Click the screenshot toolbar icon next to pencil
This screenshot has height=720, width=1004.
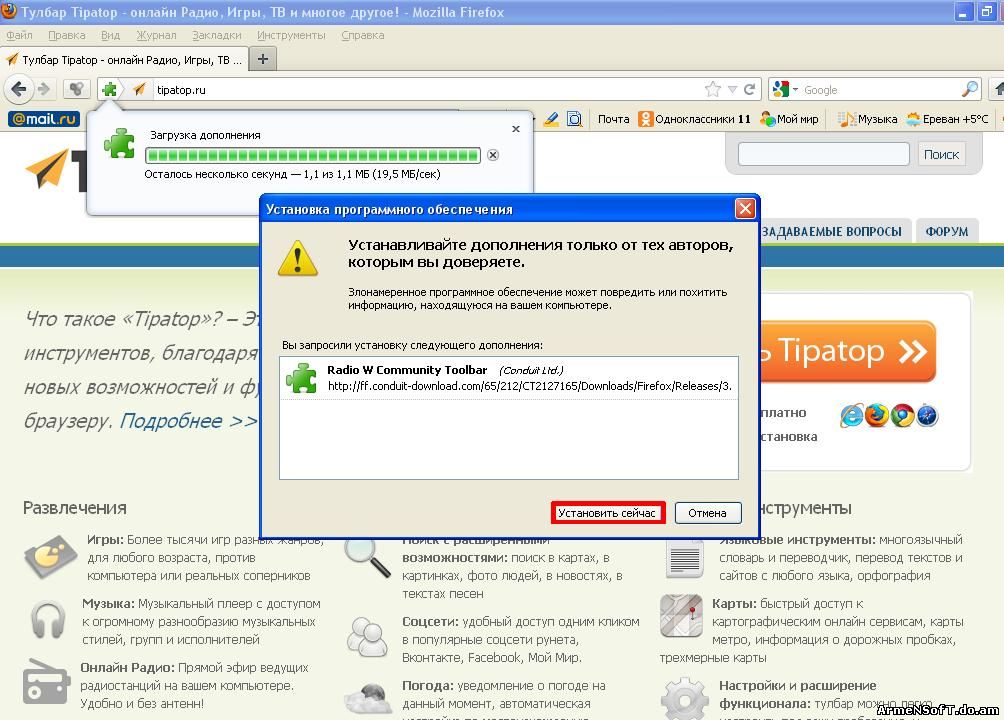coord(575,119)
